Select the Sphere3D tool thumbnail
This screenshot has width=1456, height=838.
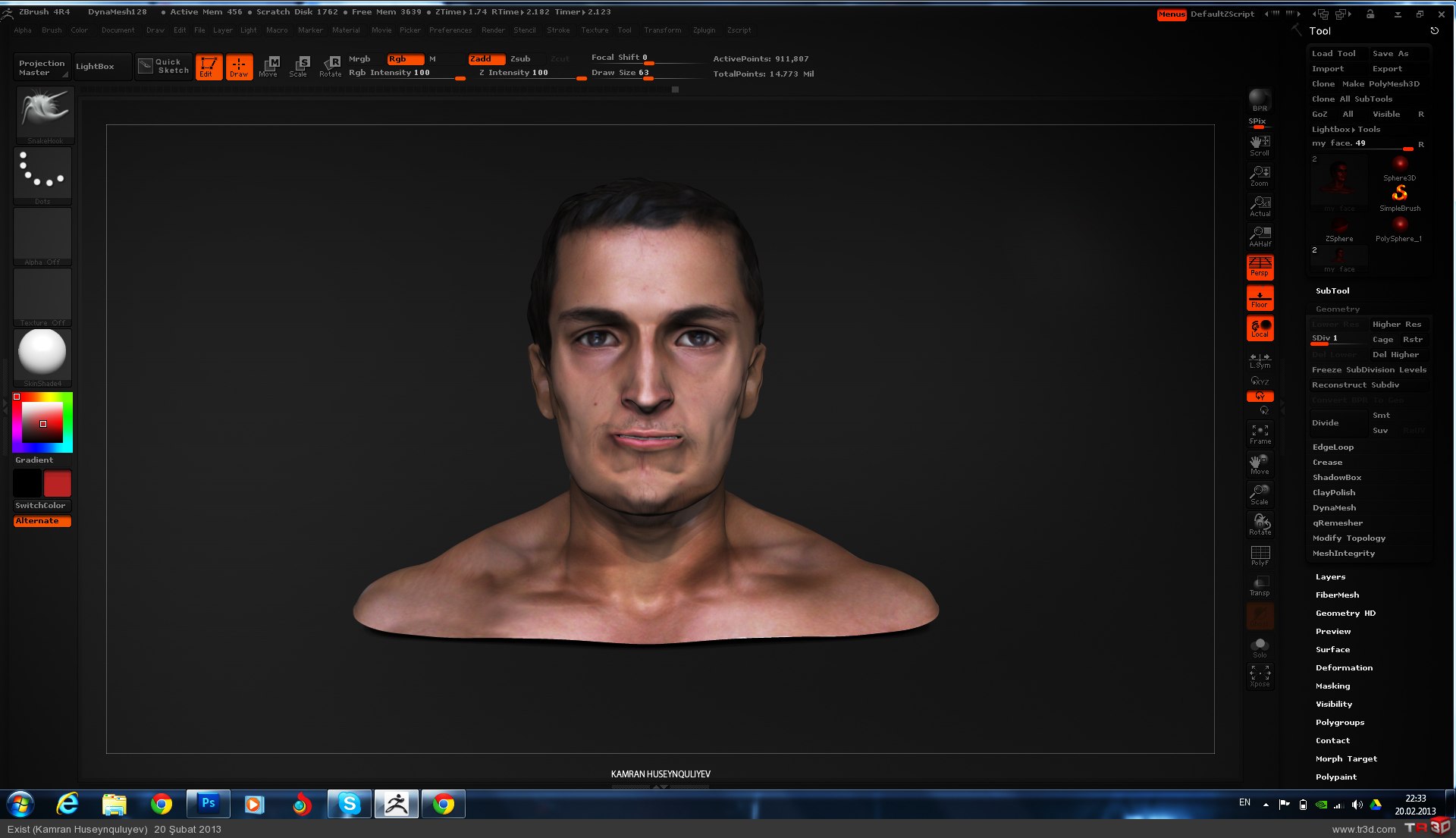[1399, 168]
